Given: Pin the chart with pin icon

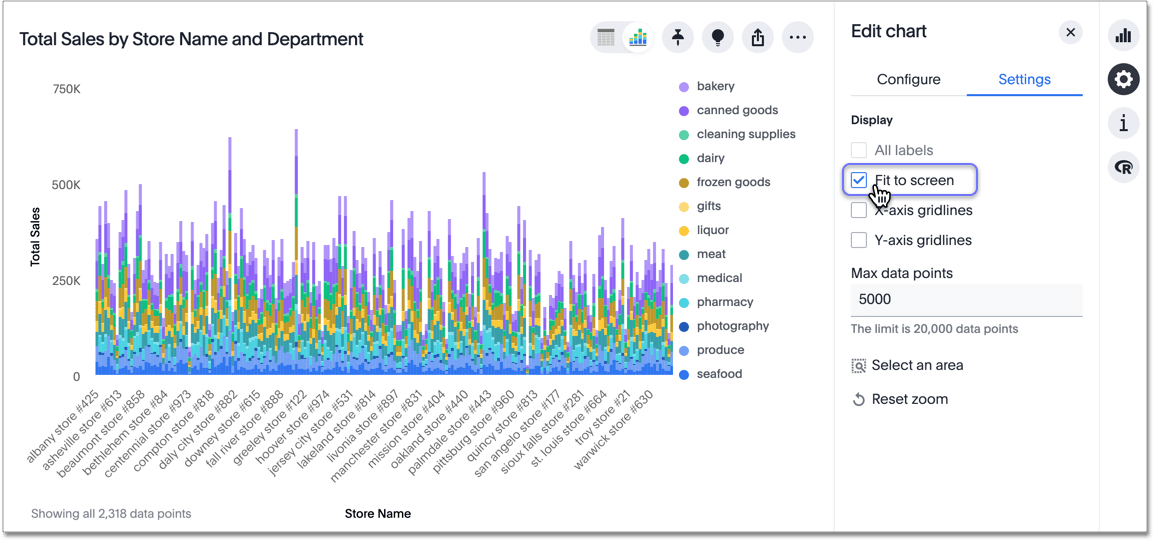Looking at the screenshot, I should 678,38.
